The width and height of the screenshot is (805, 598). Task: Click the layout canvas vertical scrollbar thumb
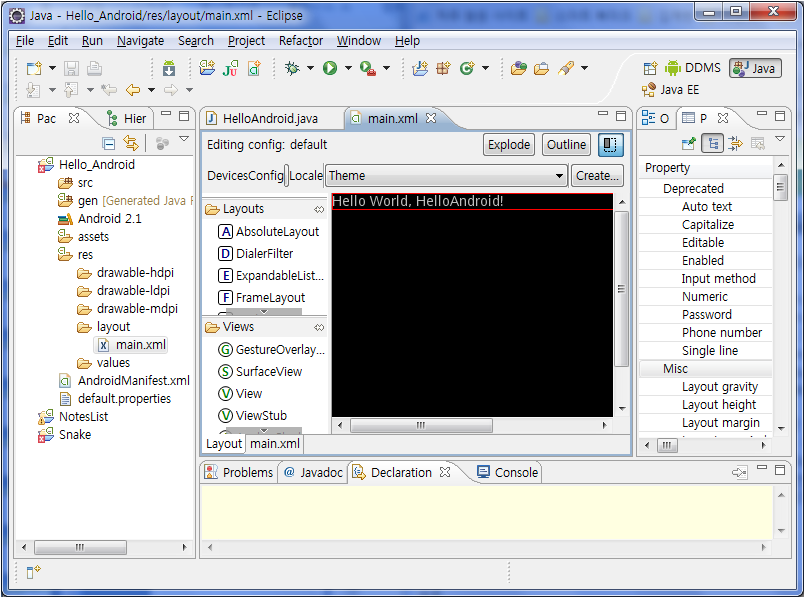pyautogui.click(x=621, y=288)
